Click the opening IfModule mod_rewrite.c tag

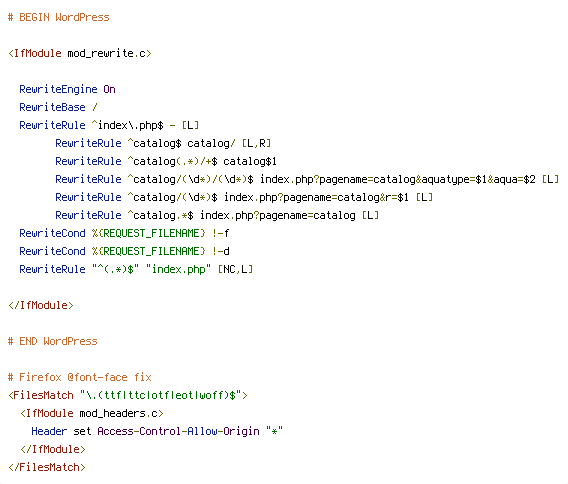[80, 53]
